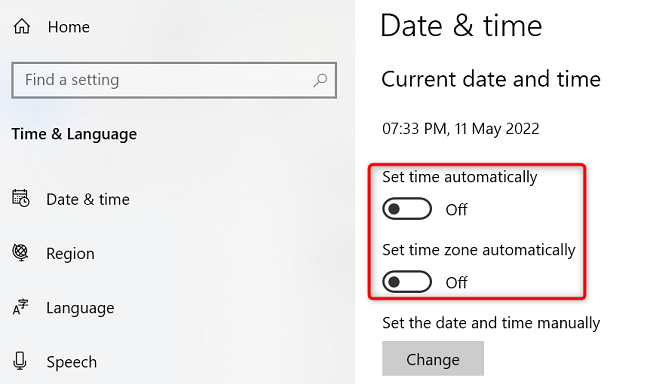The width and height of the screenshot is (650, 384).
Task: Navigate to Language settings
Action: [x=80, y=308]
